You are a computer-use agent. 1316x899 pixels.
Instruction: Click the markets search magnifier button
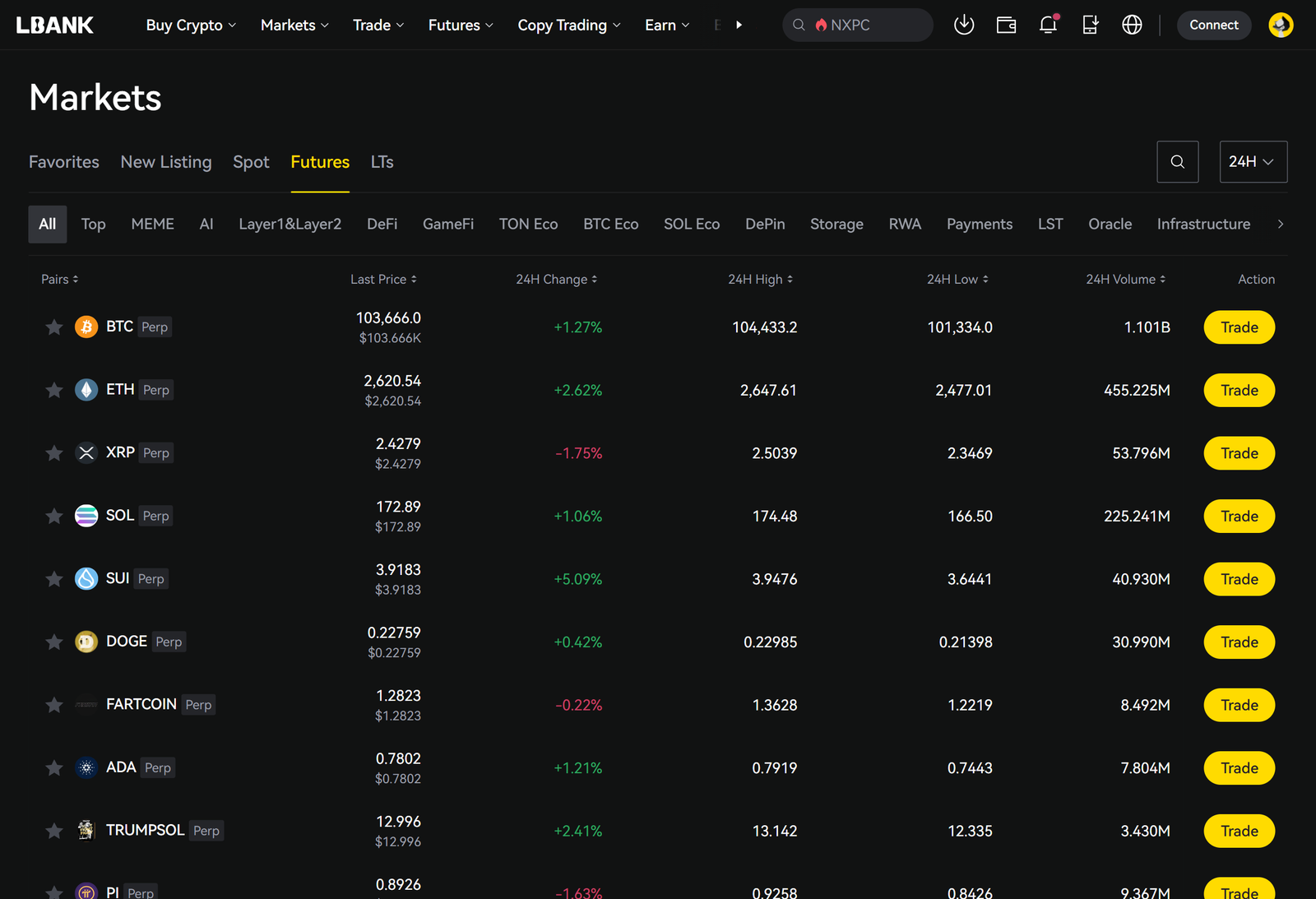click(1177, 162)
